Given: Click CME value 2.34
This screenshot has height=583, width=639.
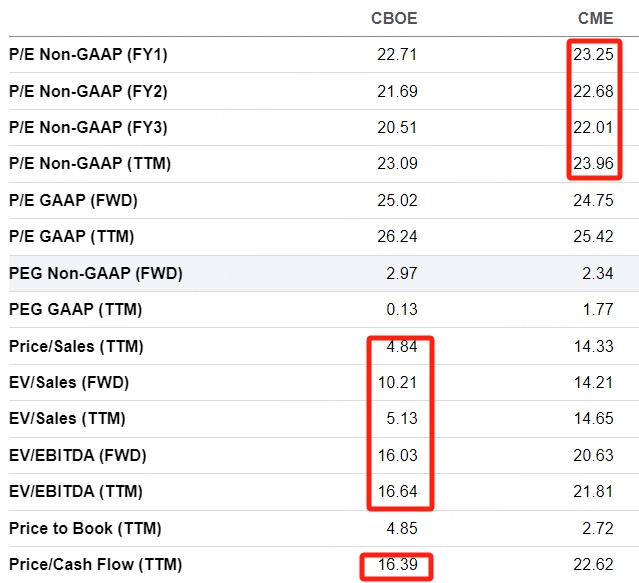Looking at the screenshot, I should 598,273.
